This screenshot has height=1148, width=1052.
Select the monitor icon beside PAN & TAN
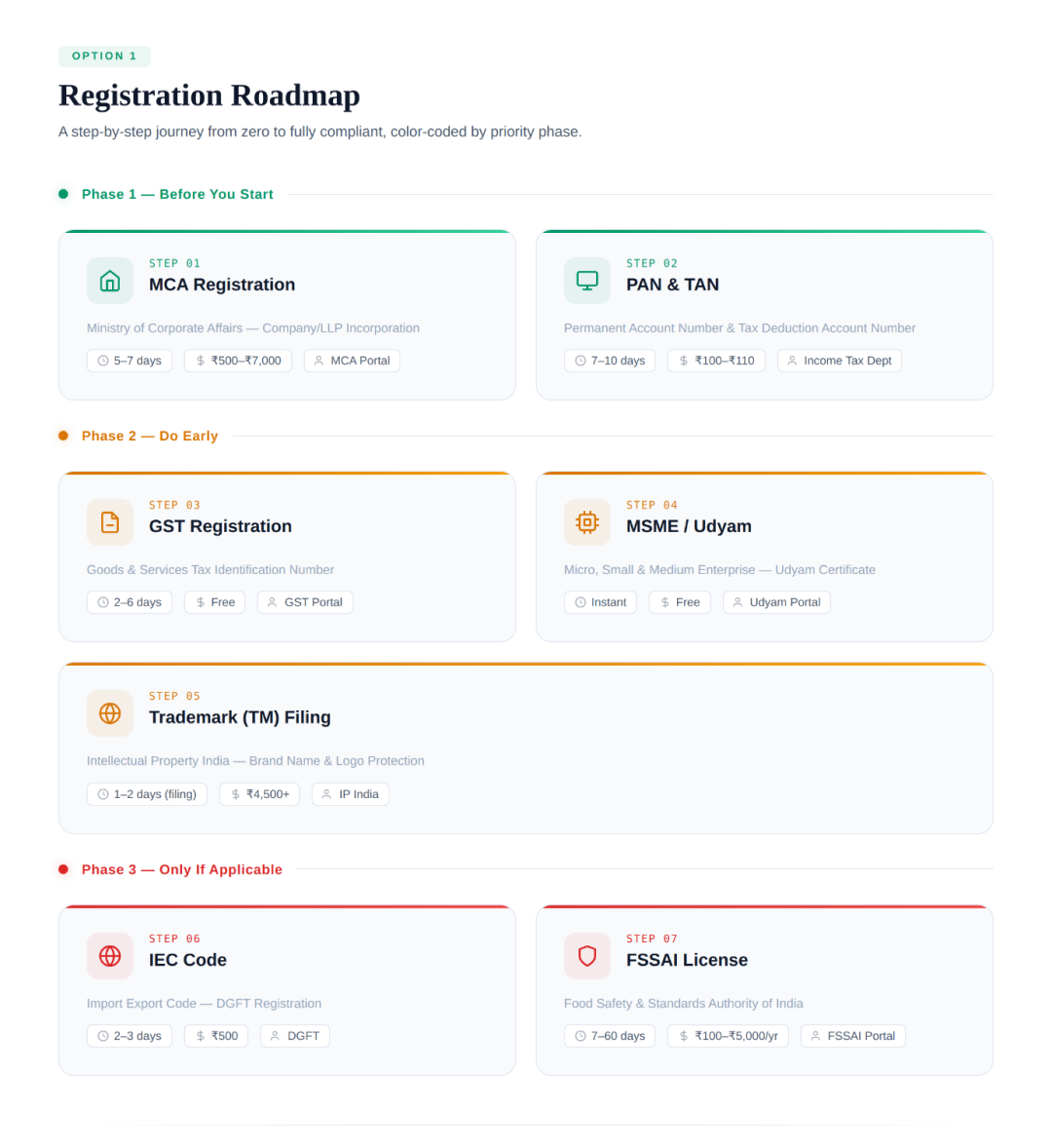click(586, 280)
